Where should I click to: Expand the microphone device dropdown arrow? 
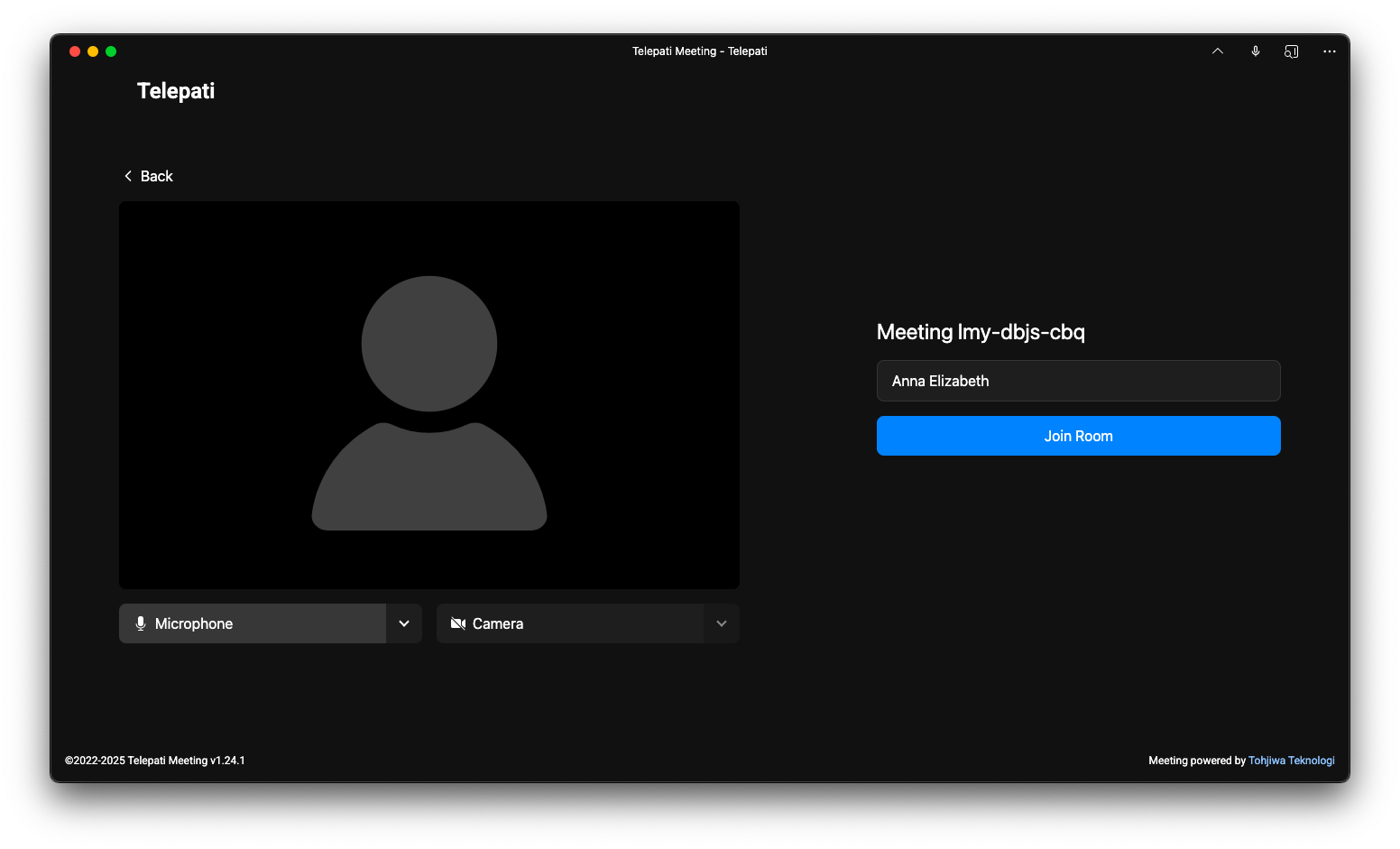(x=404, y=623)
